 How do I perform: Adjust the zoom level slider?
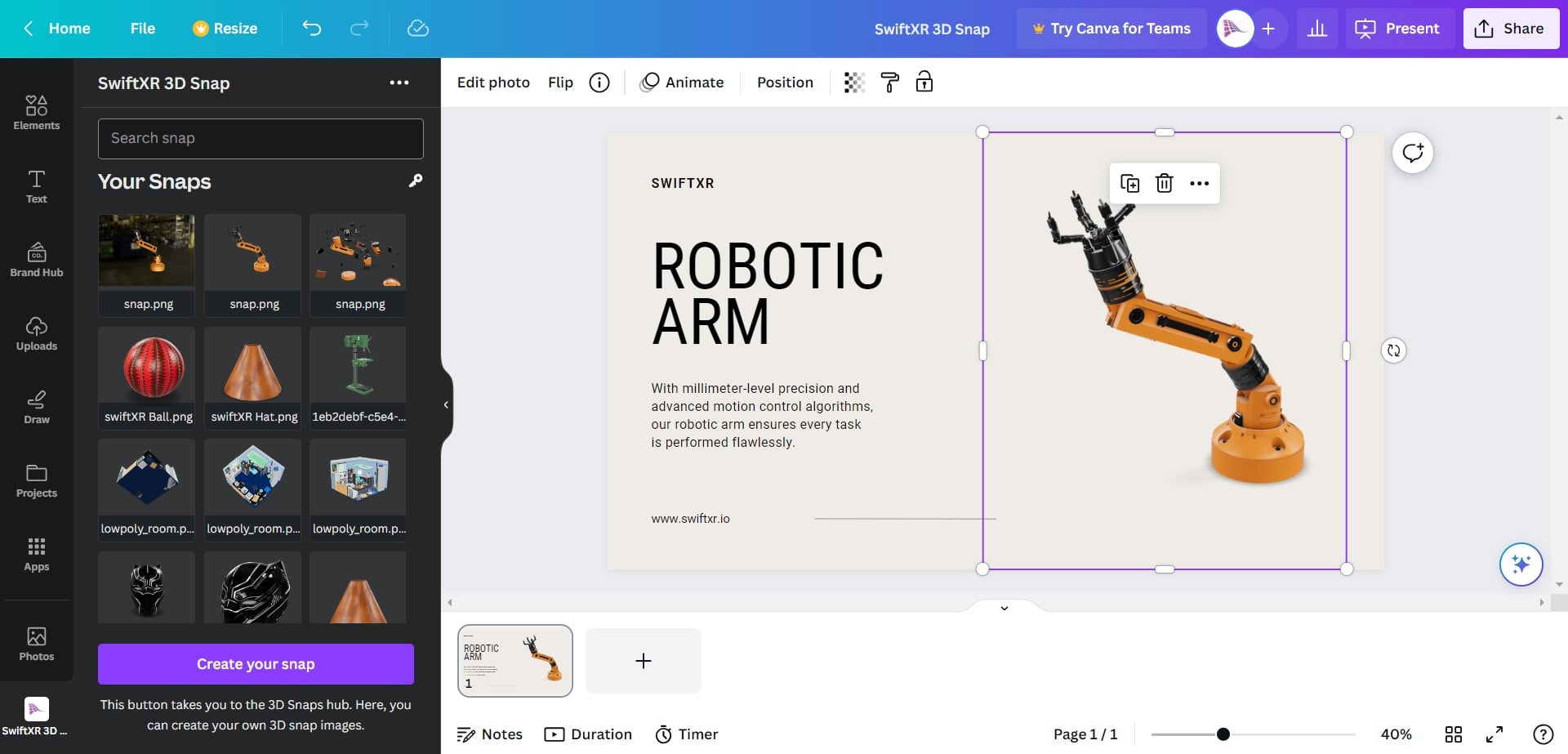coord(1223,734)
